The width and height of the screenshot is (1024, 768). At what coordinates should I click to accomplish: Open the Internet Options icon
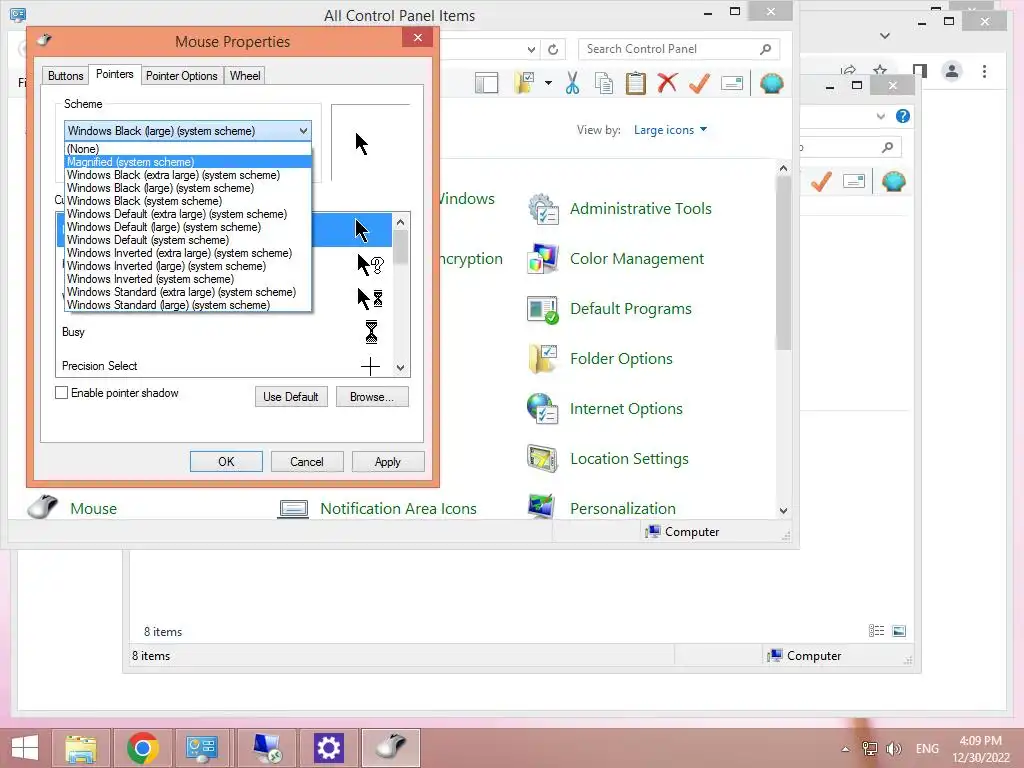point(543,409)
